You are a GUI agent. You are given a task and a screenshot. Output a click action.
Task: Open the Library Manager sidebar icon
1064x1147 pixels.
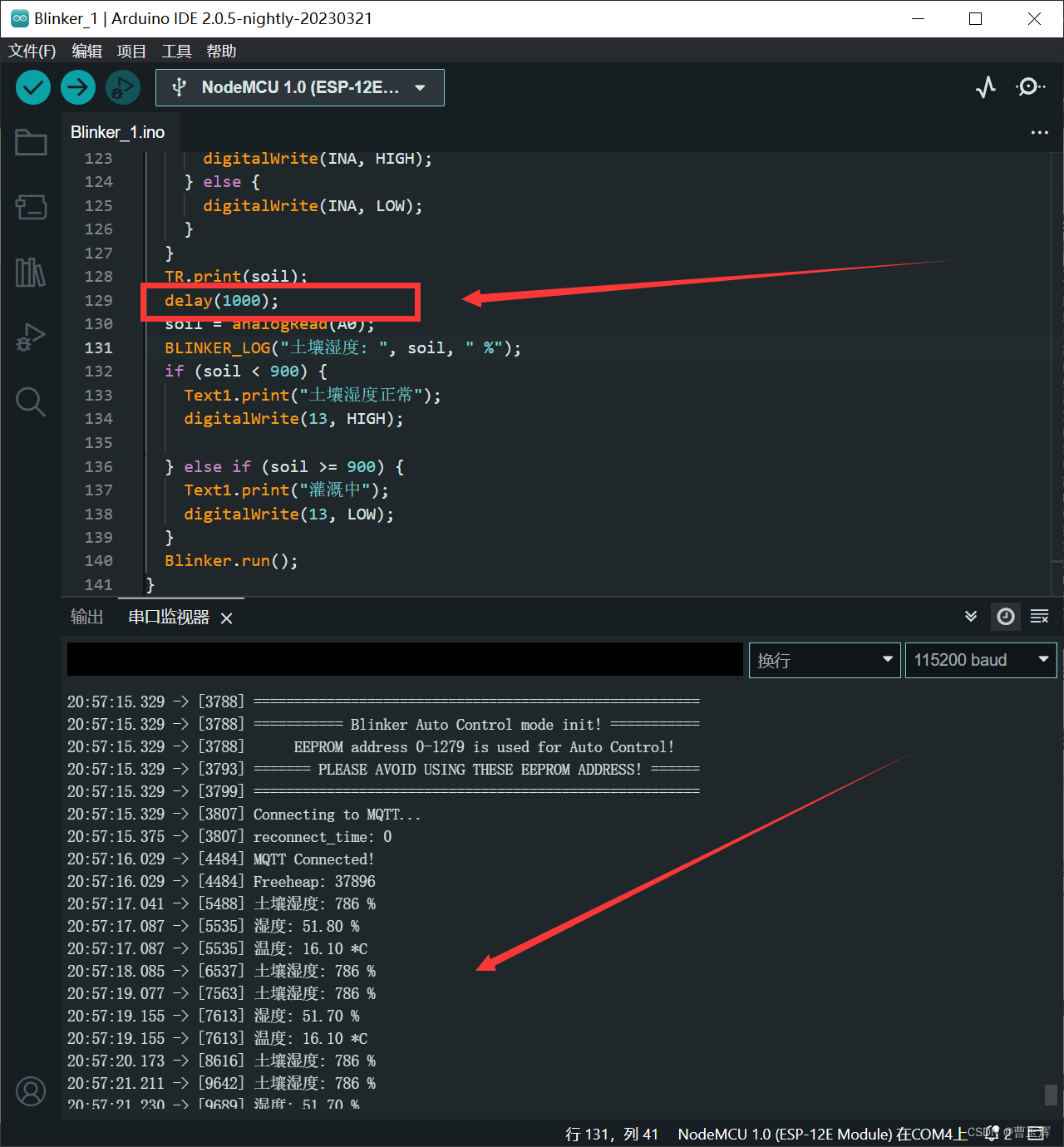point(31,272)
